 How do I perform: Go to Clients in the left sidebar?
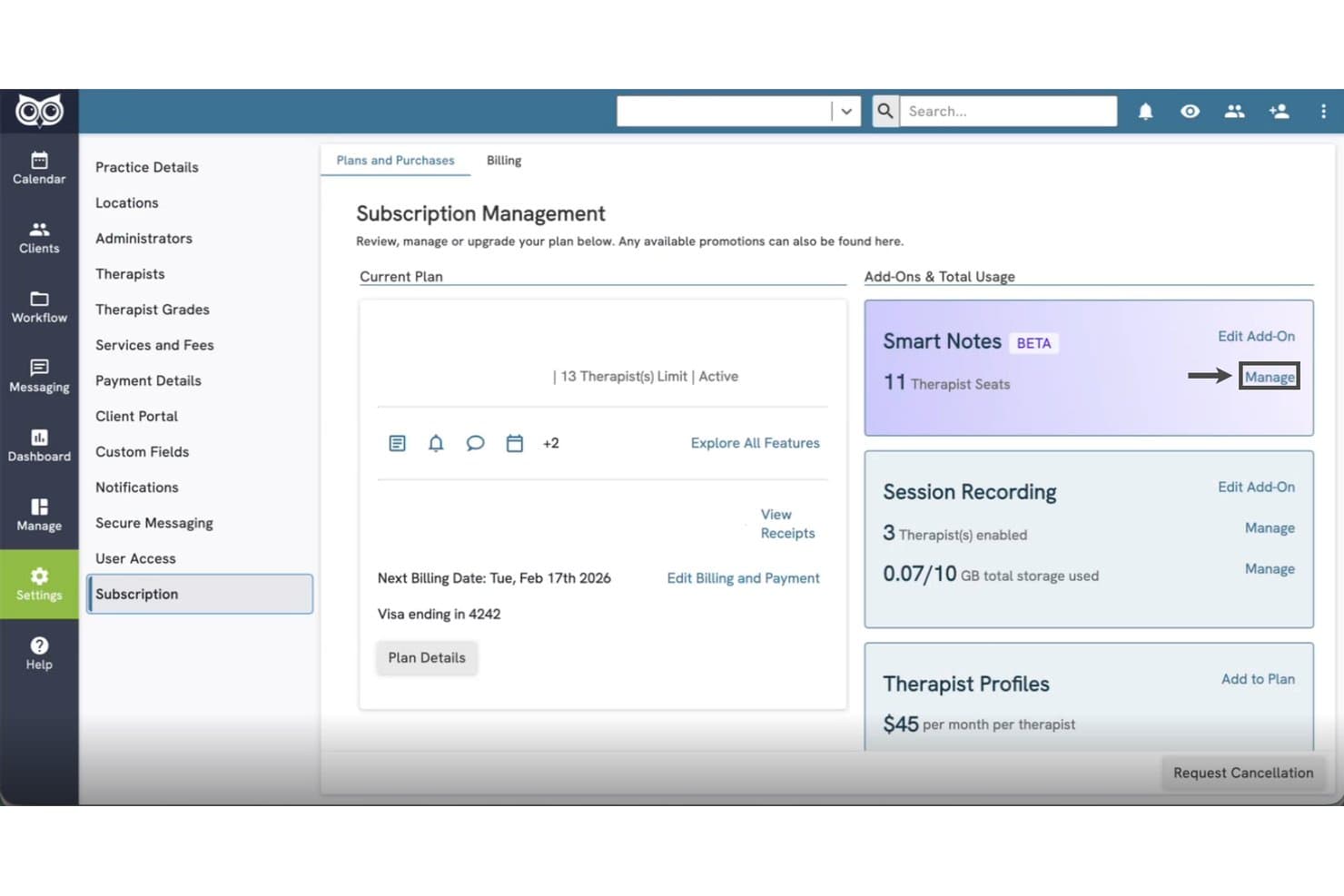[39, 238]
